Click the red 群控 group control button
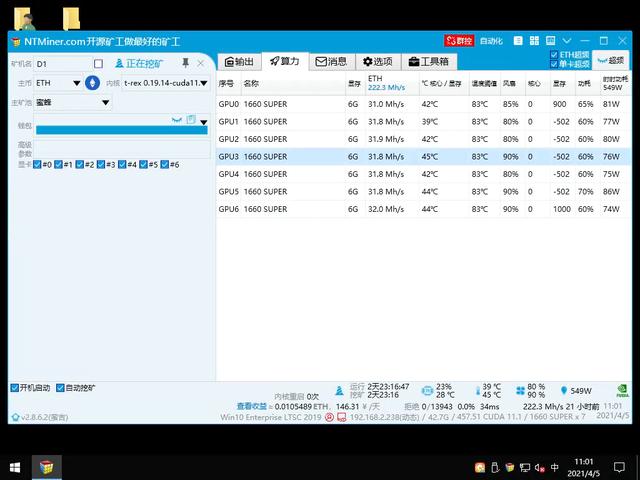The width and height of the screenshot is (640, 480). tap(459, 41)
